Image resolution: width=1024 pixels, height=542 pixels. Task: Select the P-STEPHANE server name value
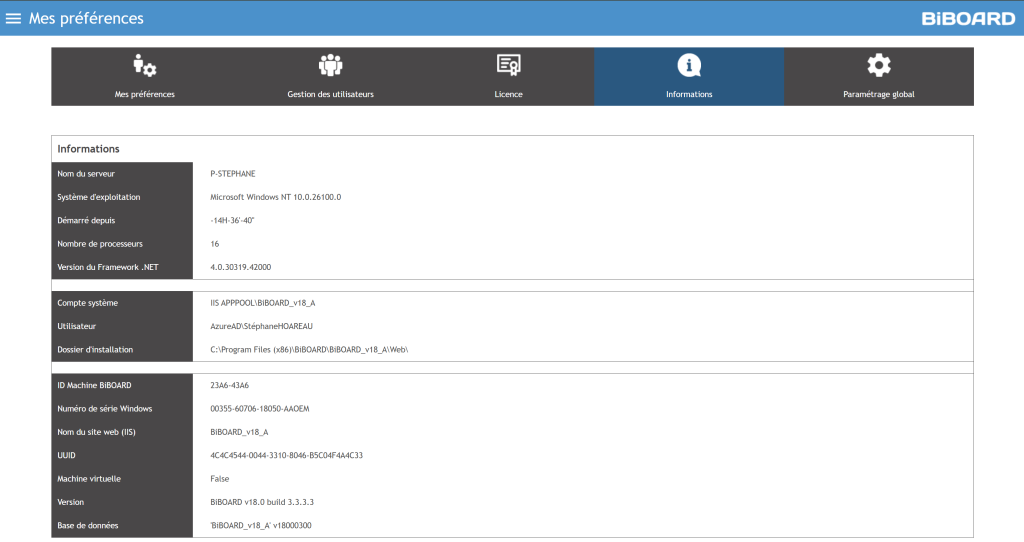click(232, 174)
